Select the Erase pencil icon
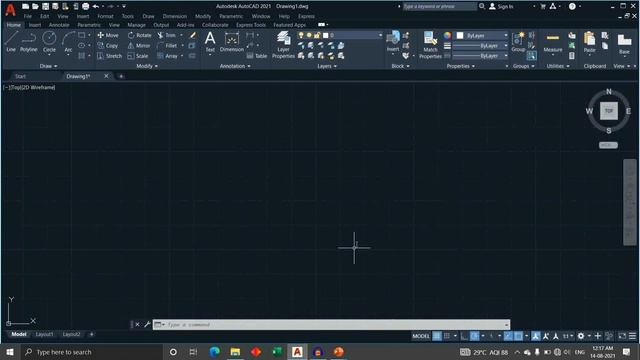 (193, 35)
